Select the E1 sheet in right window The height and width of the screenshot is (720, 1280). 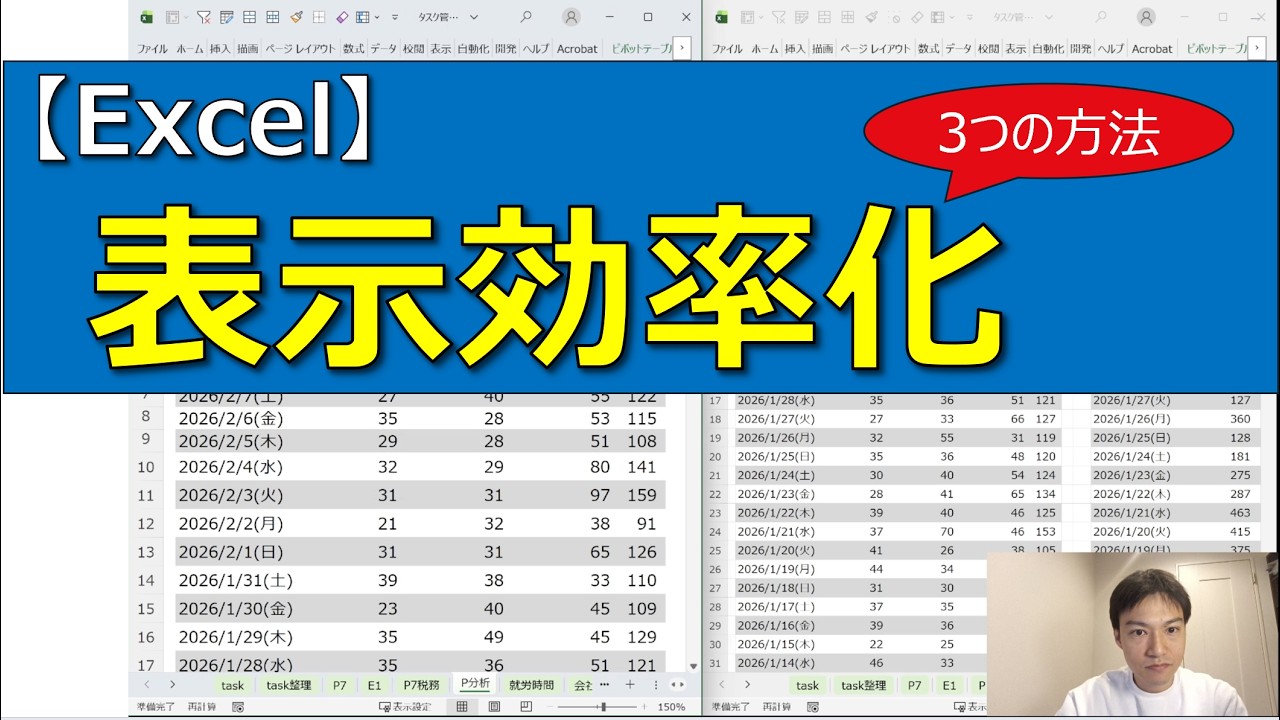tap(949, 685)
